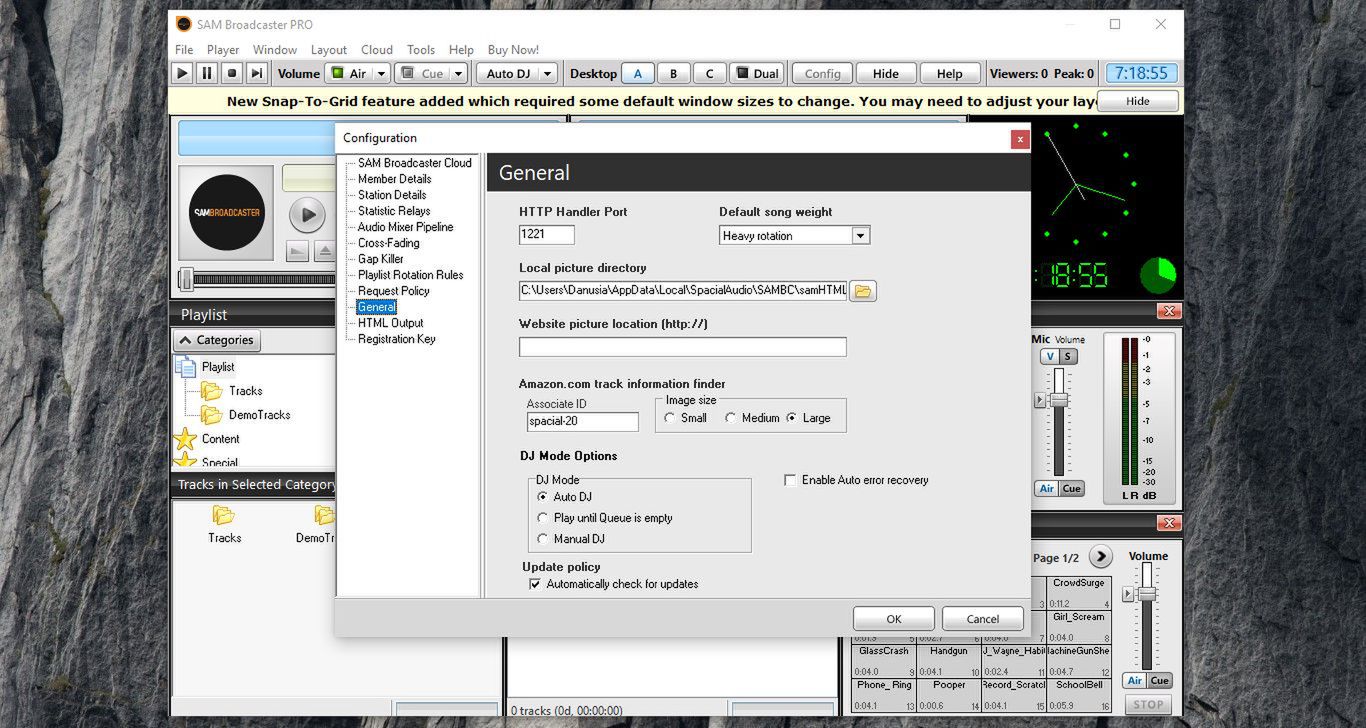Enable Dual desktop mode
This screenshot has height=728, width=1366.
pyautogui.click(x=757, y=73)
